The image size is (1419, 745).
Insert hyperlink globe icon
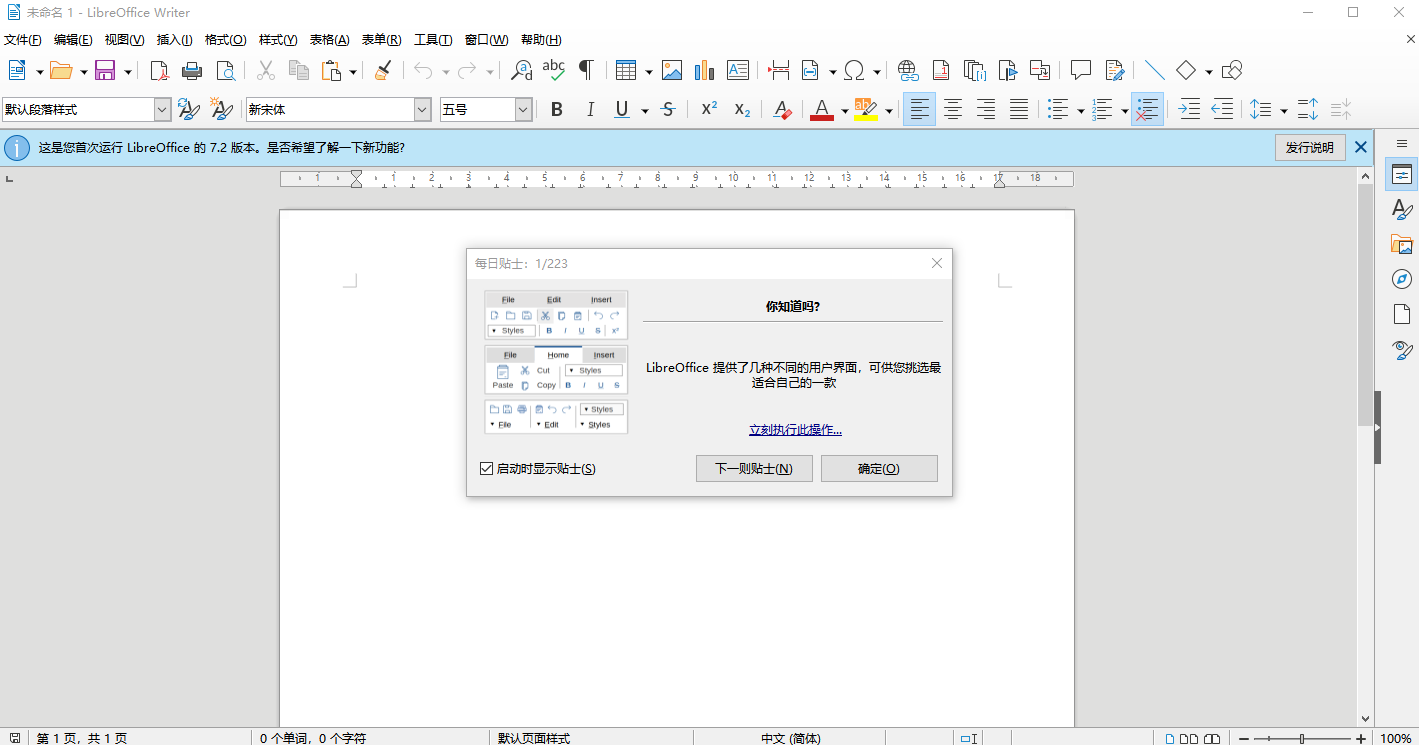908,70
